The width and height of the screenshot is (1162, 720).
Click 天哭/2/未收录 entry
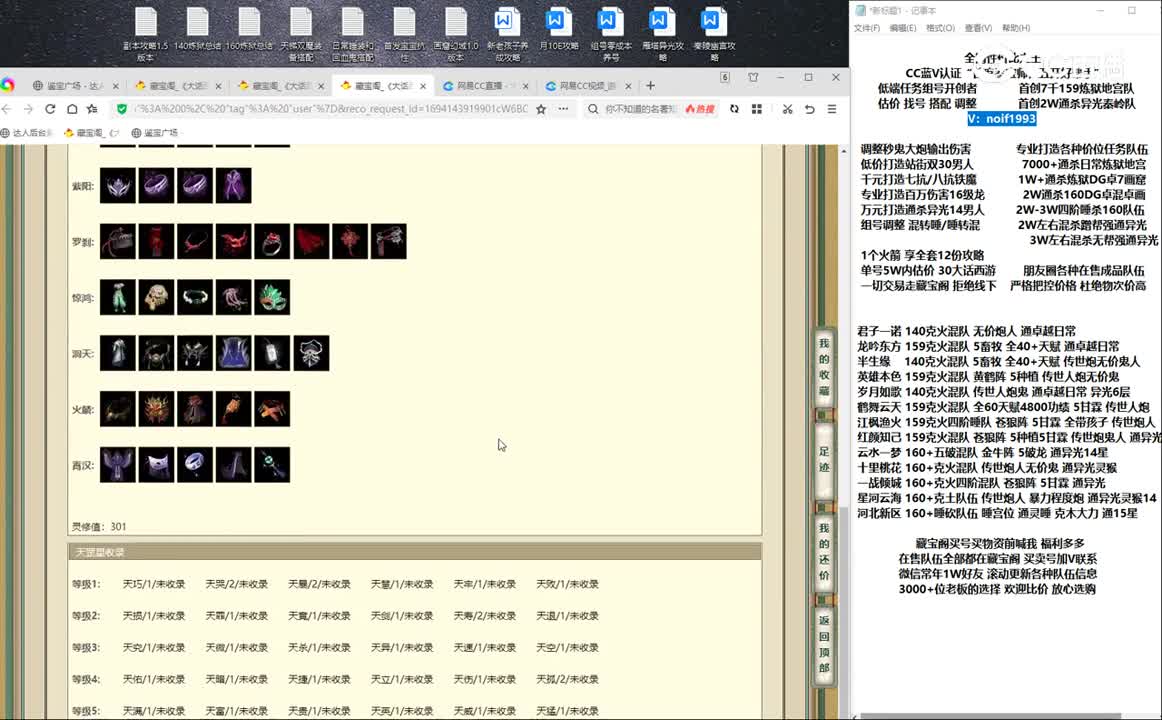click(x=236, y=584)
